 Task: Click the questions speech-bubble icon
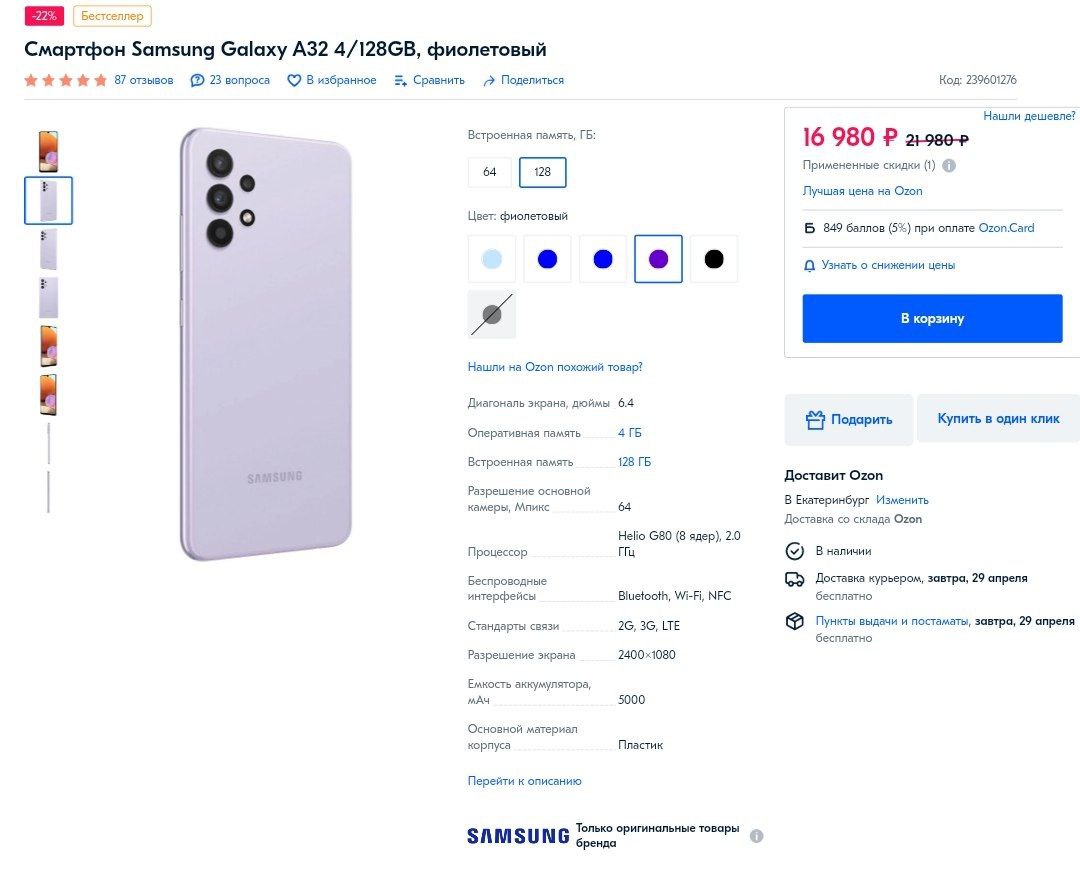click(x=197, y=81)
